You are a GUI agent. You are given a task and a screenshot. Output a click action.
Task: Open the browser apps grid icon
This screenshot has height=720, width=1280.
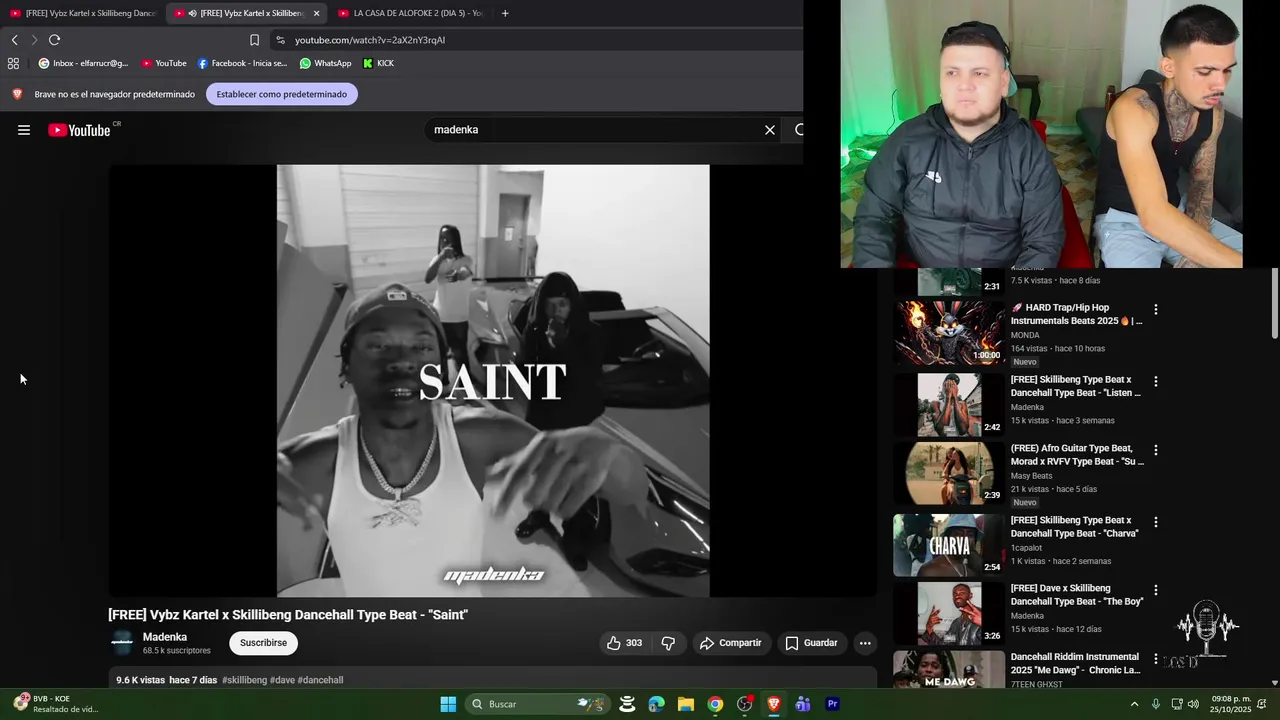point(13,63)
